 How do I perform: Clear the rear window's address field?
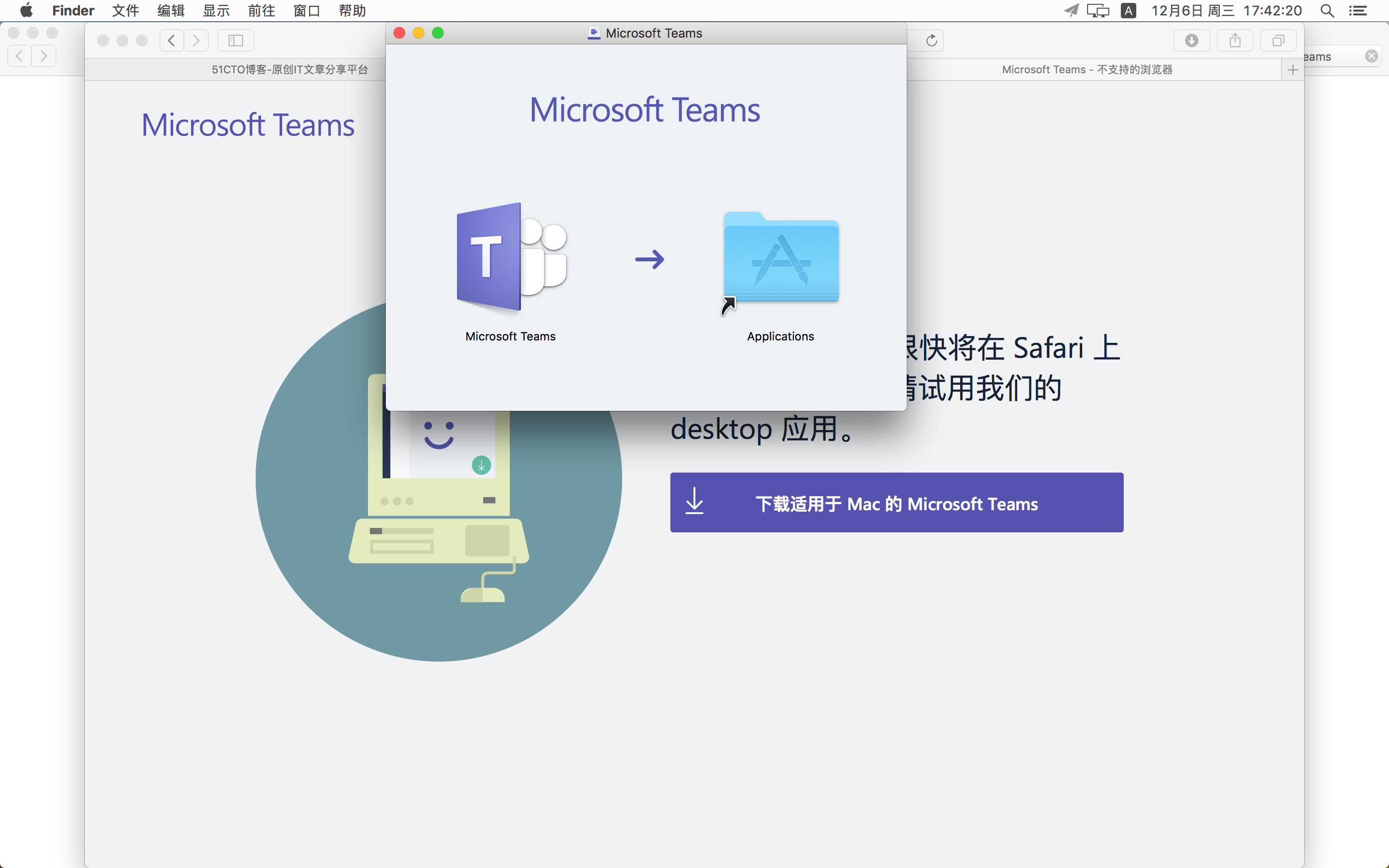click(x=1371, y=56)
